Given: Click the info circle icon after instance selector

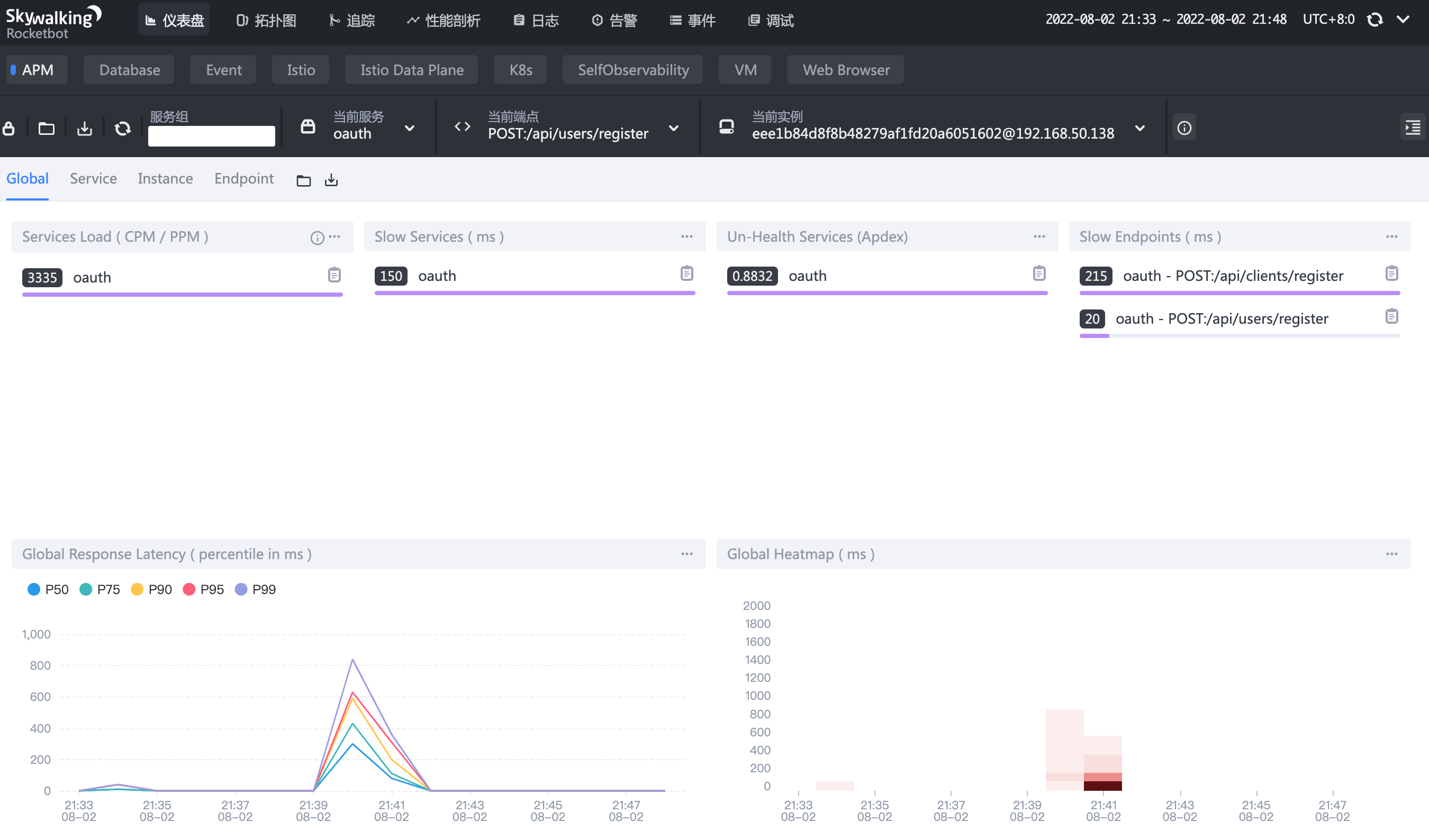Looking at the screenshot, I should tap(1184, 128).
